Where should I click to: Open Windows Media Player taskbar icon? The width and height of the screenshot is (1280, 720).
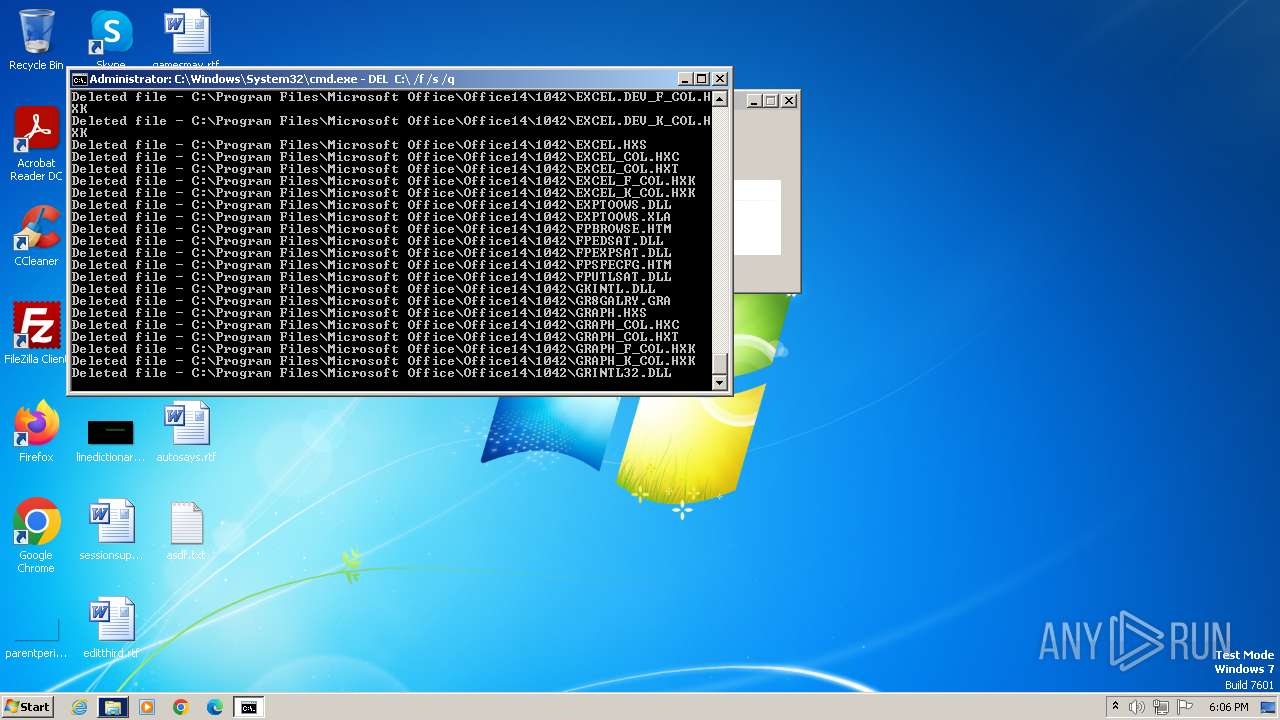tap(147, 707)
